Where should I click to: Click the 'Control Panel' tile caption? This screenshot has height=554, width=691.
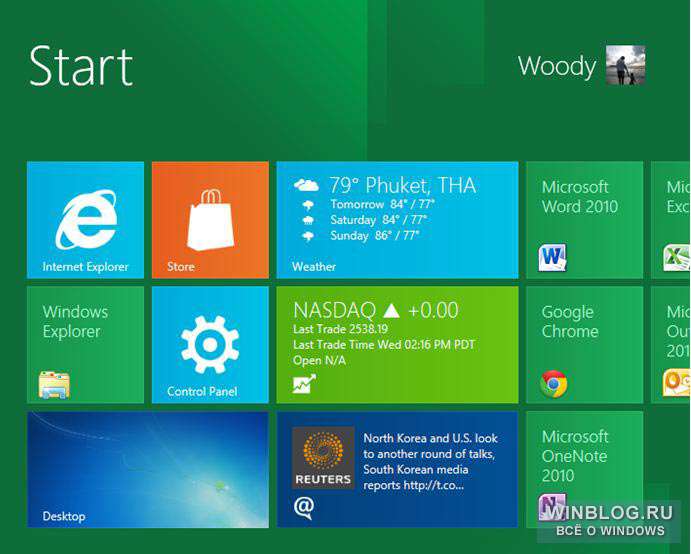pos(202,391)
